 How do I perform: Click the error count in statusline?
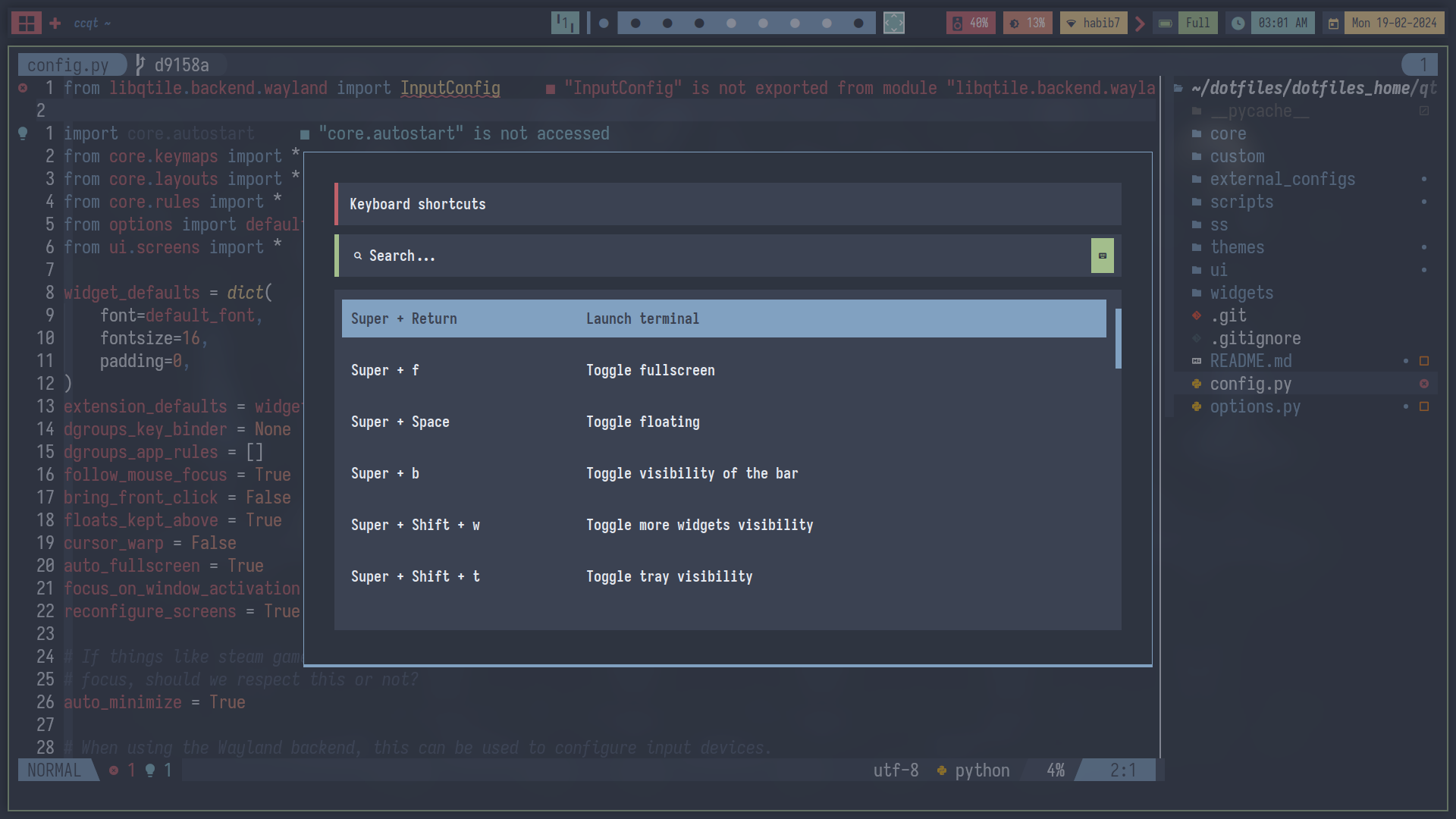pos(122,770)
